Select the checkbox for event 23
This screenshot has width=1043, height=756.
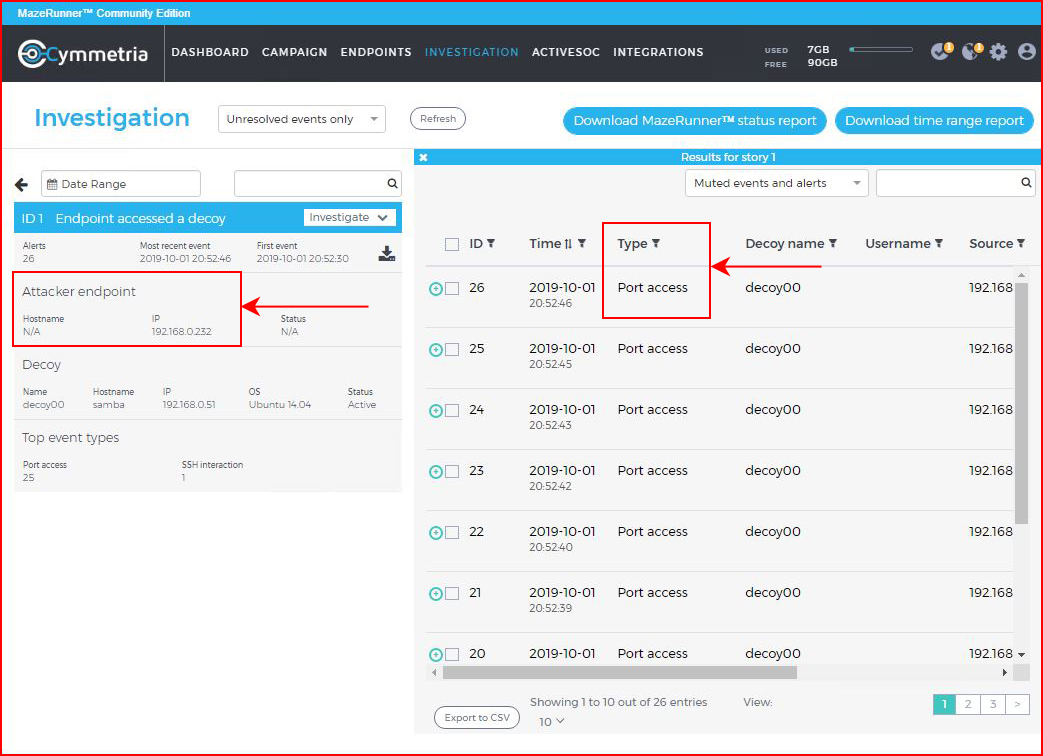(452, 471)
